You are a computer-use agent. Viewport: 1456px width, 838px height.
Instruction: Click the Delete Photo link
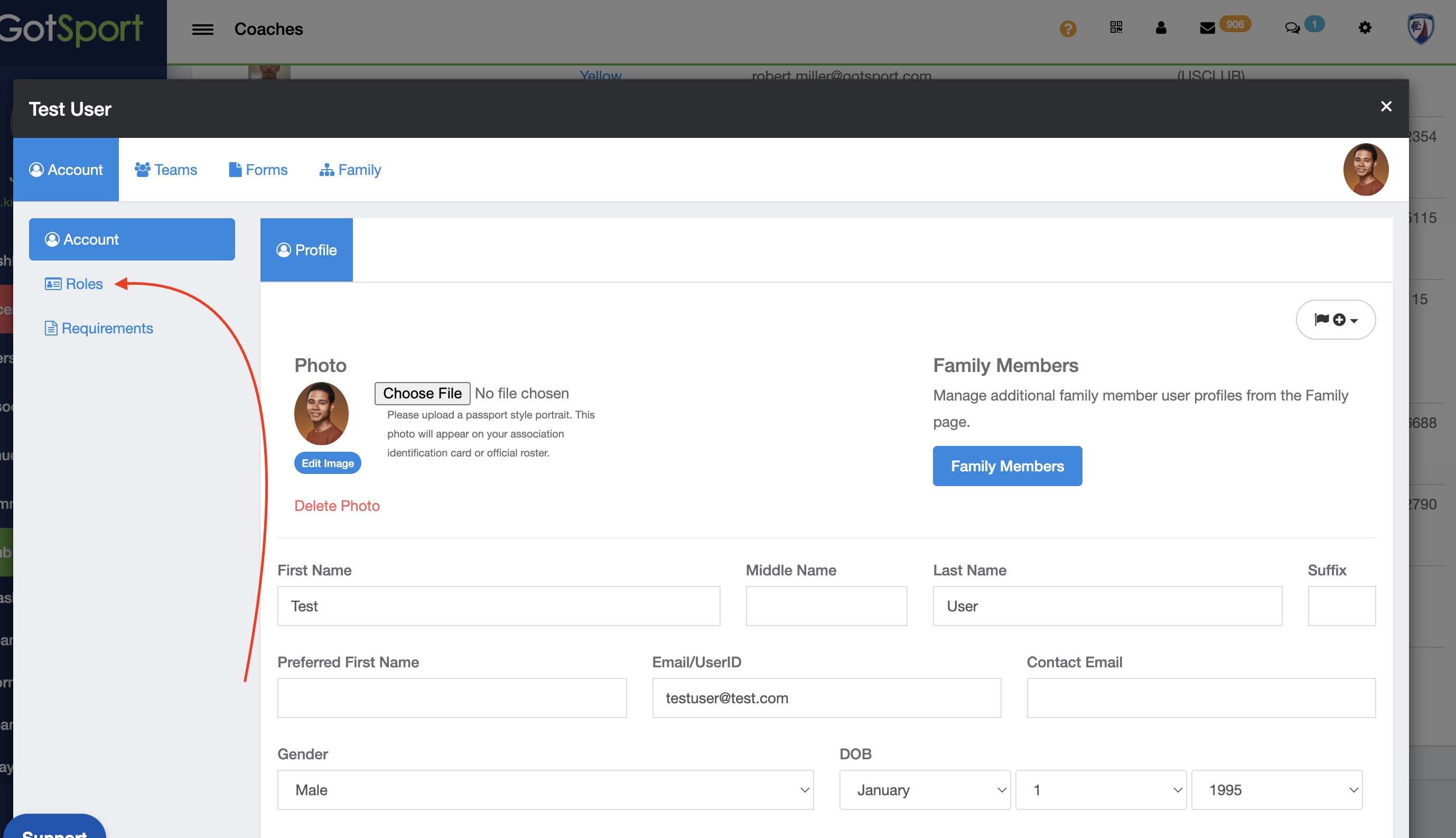pos(337,505)
